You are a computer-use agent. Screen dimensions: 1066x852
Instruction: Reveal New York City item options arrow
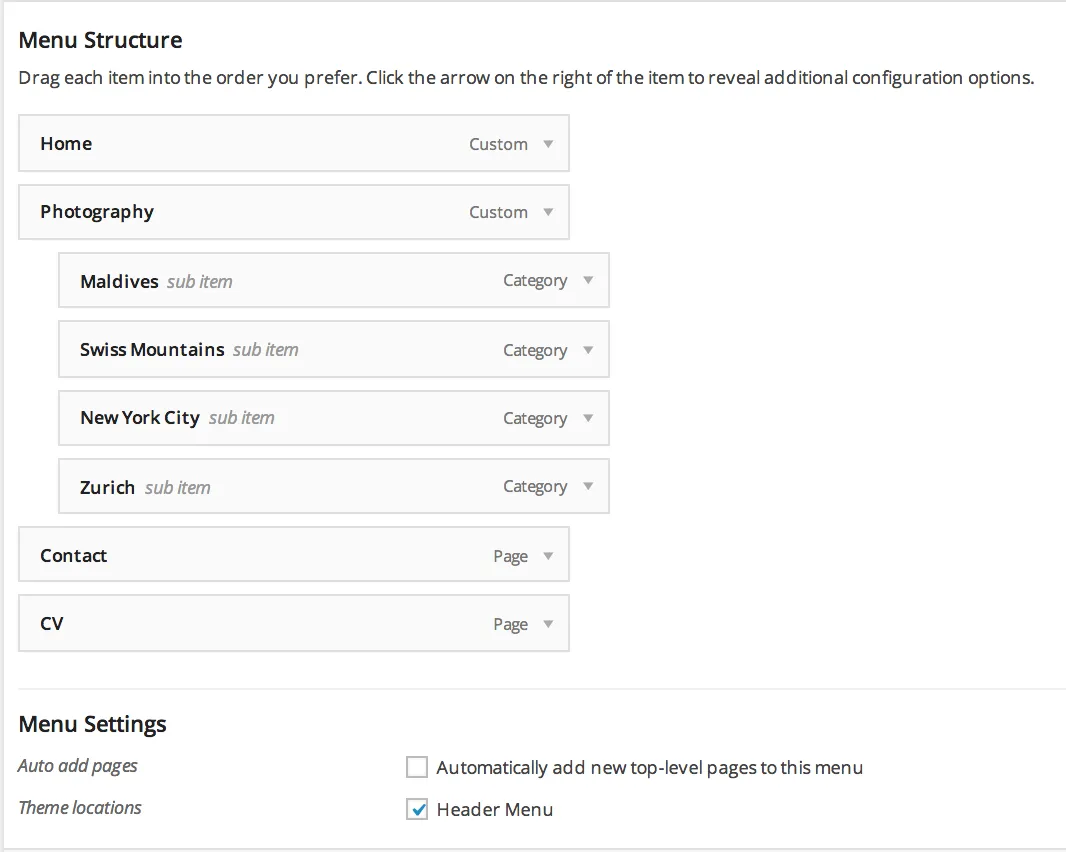588,418
